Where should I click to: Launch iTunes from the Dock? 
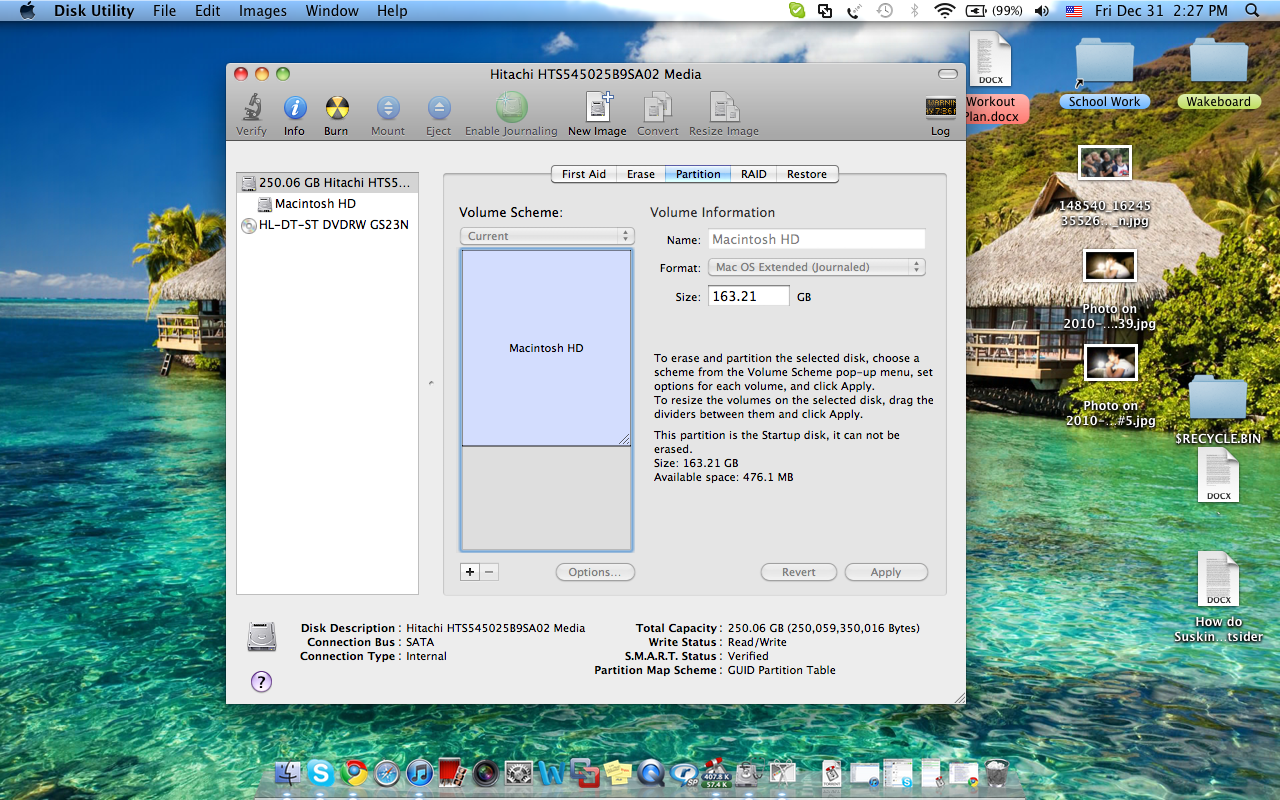[x=420, y=772]
